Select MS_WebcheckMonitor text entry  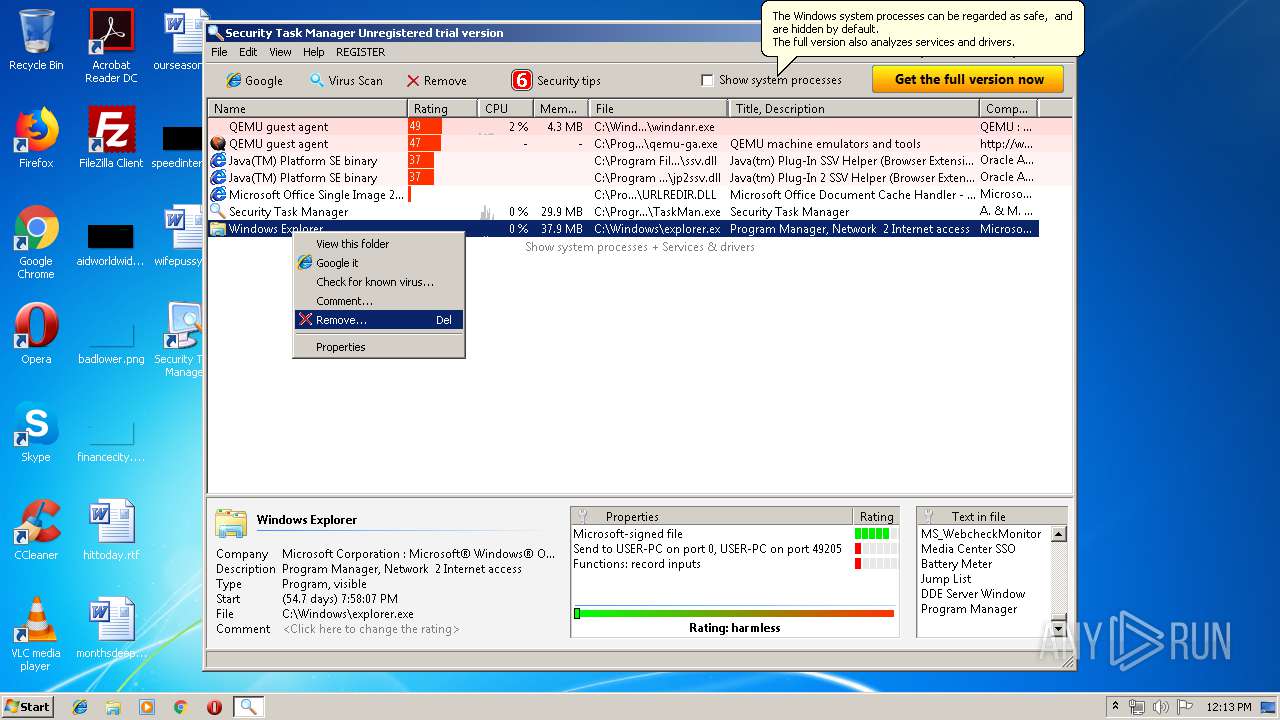tap(981, 534)
